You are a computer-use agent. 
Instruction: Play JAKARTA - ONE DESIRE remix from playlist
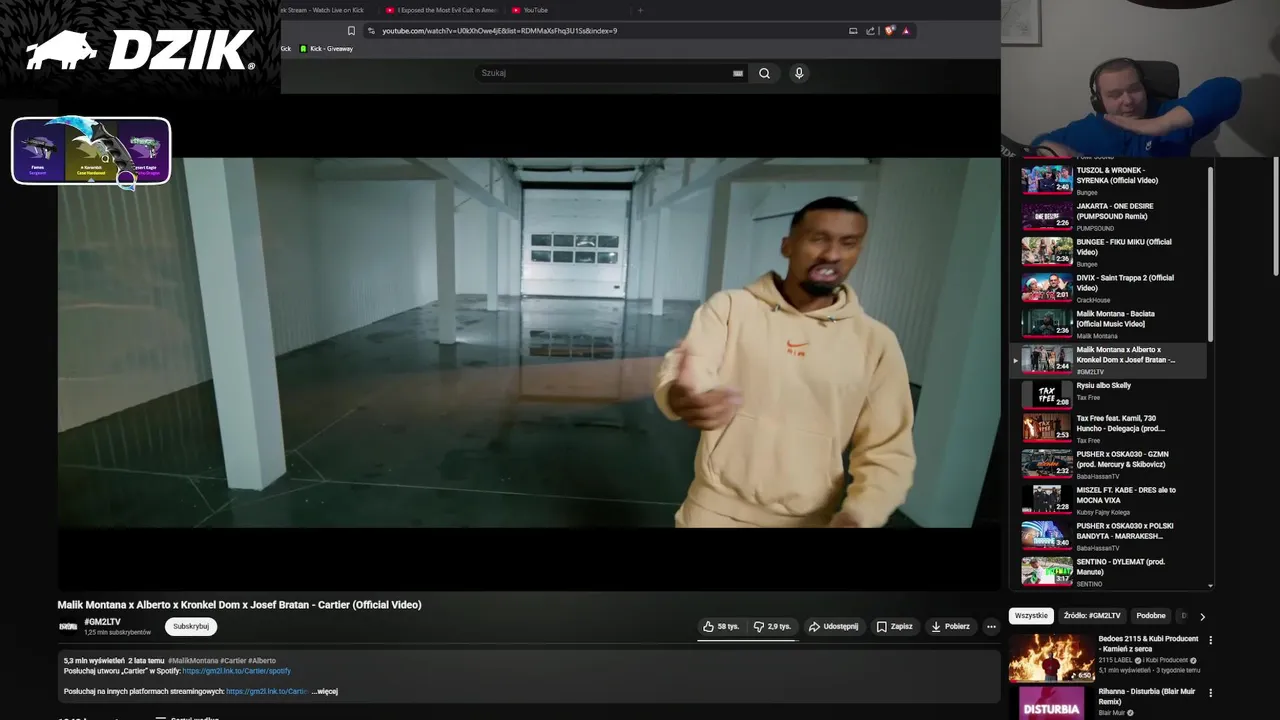click(x=1113, y=216)
